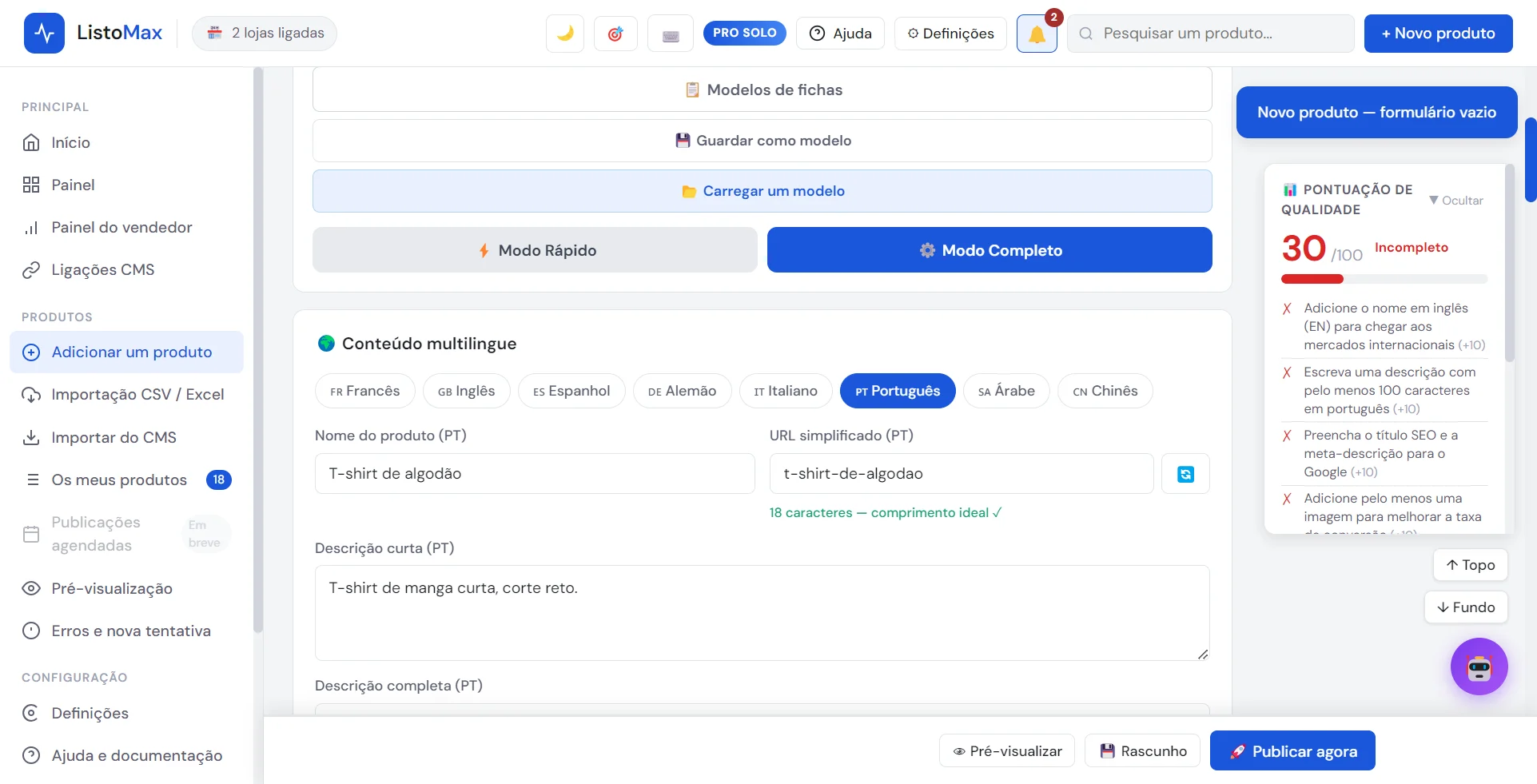The height and width of the screenshot is (784, 1537).
Task: Click Publicar agora button
Action: coord(1292,750)
